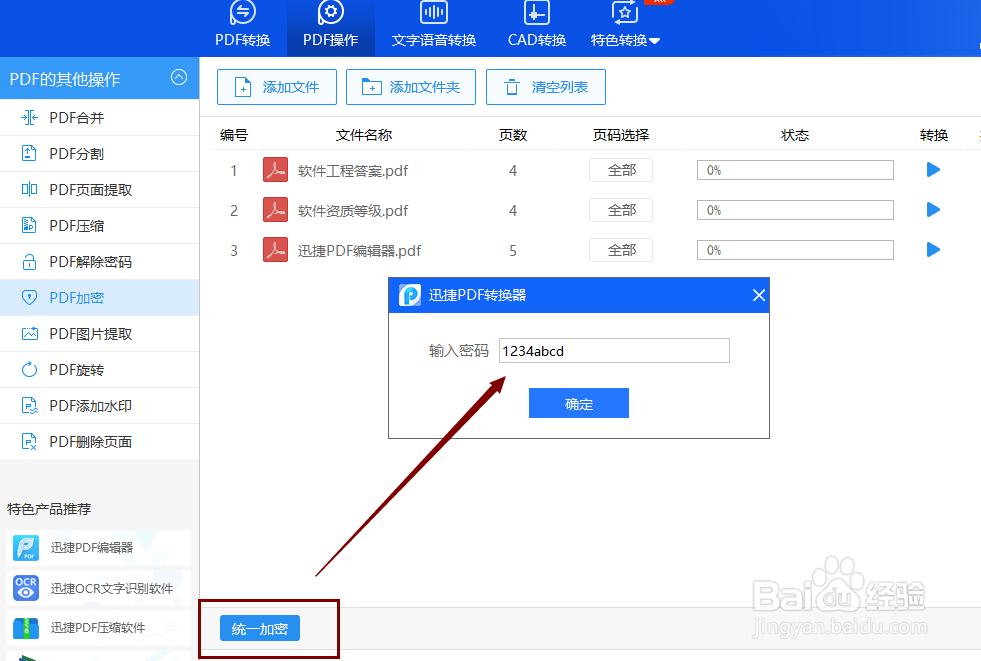
Task: Click the 迅捷PDF编辑器 product icon
Action: click(26, 548)
